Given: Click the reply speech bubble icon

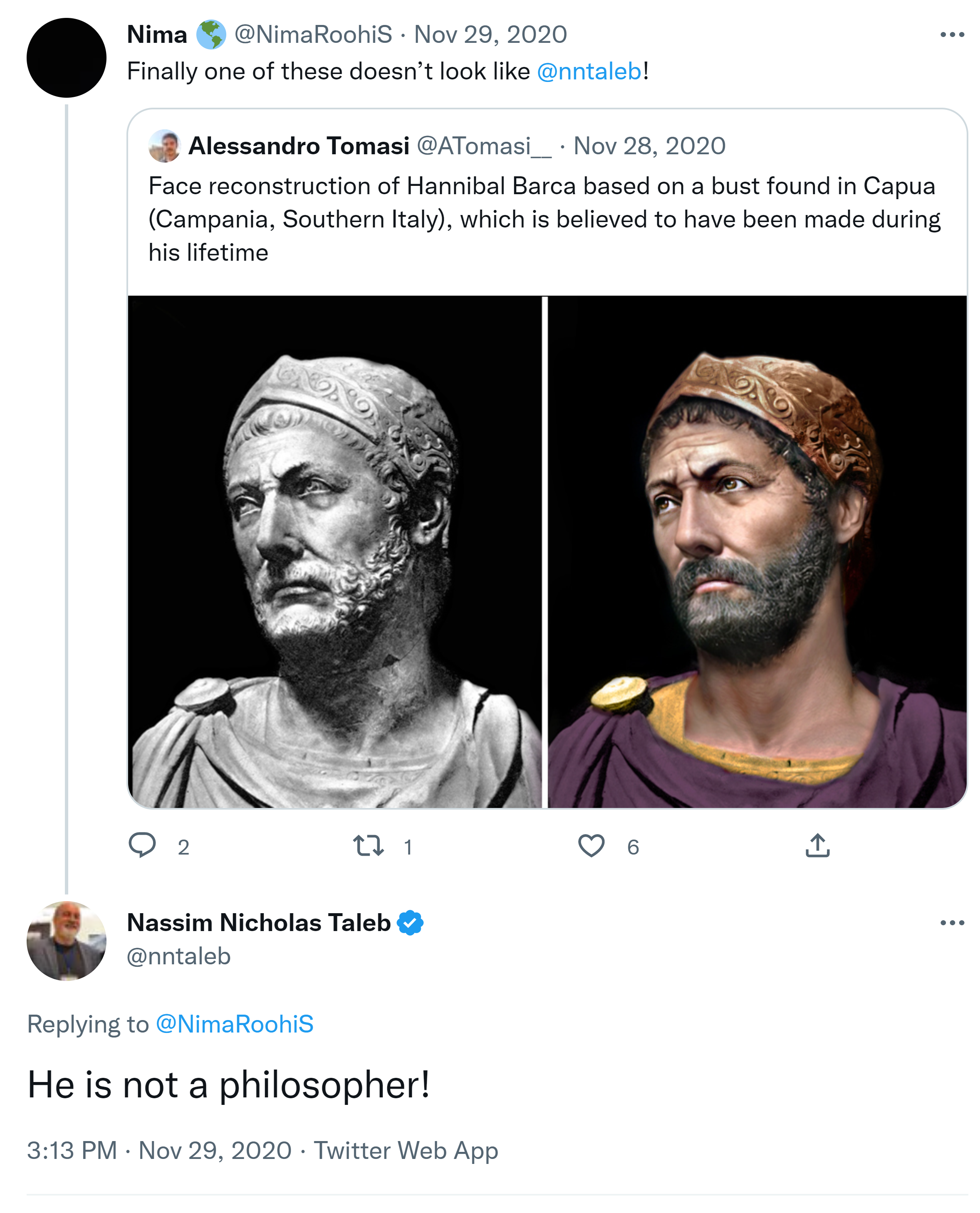Looking at the screenshot, I should tap(142, 845).
